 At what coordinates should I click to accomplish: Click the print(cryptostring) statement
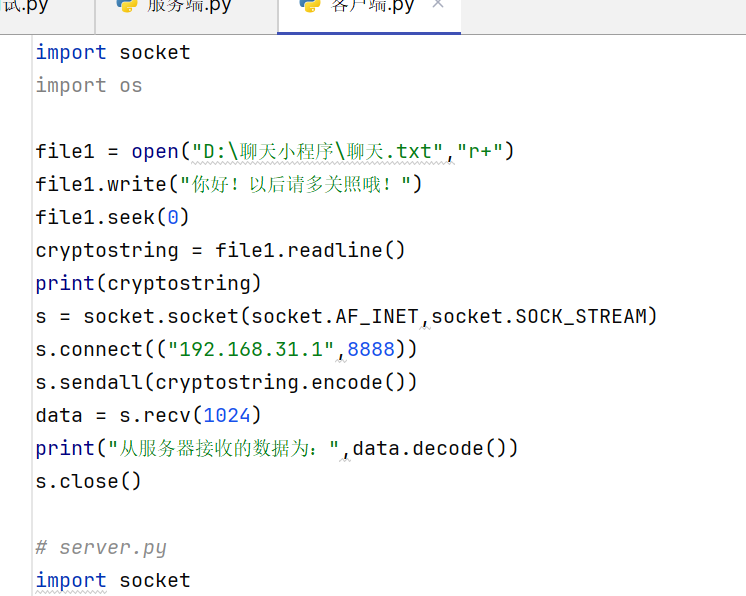click(x=148, y=283)
